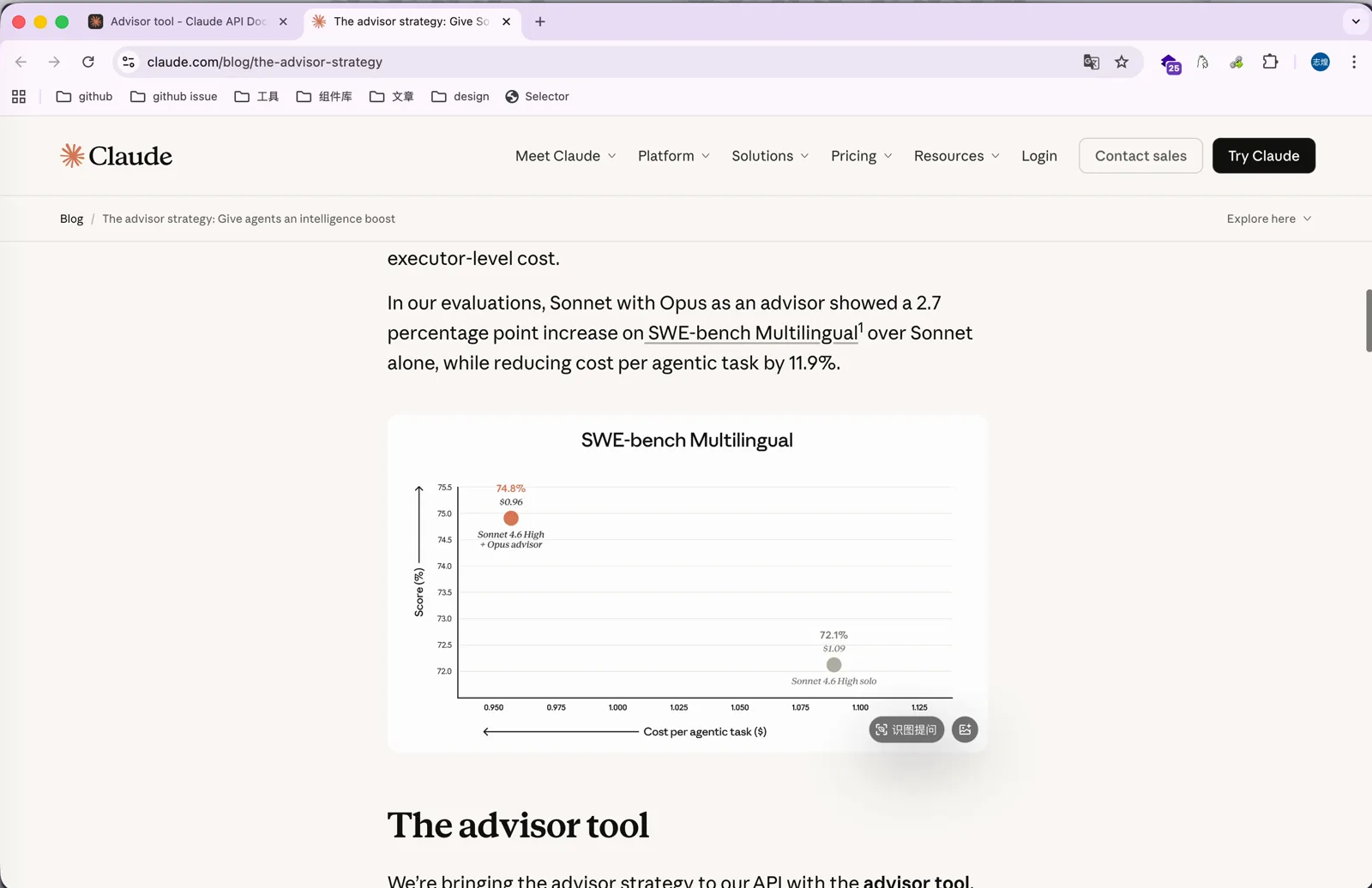Close the Advisor tool API Docs tab
1372x888 pixels.
(283, 21)
